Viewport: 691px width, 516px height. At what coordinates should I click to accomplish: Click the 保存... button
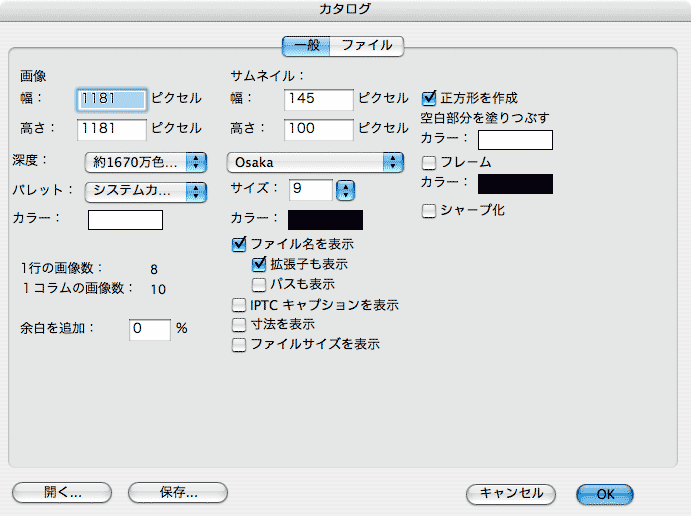pyautogui.click(x=178, y=493)
